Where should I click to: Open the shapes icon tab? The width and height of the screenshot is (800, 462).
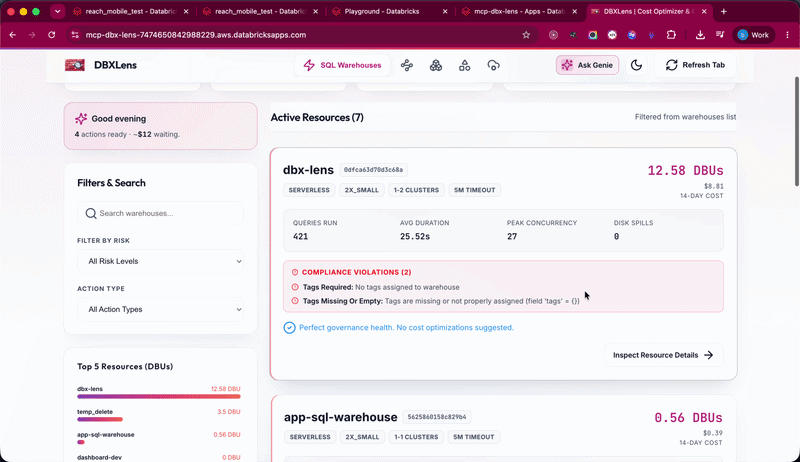(x=464, y=65)
